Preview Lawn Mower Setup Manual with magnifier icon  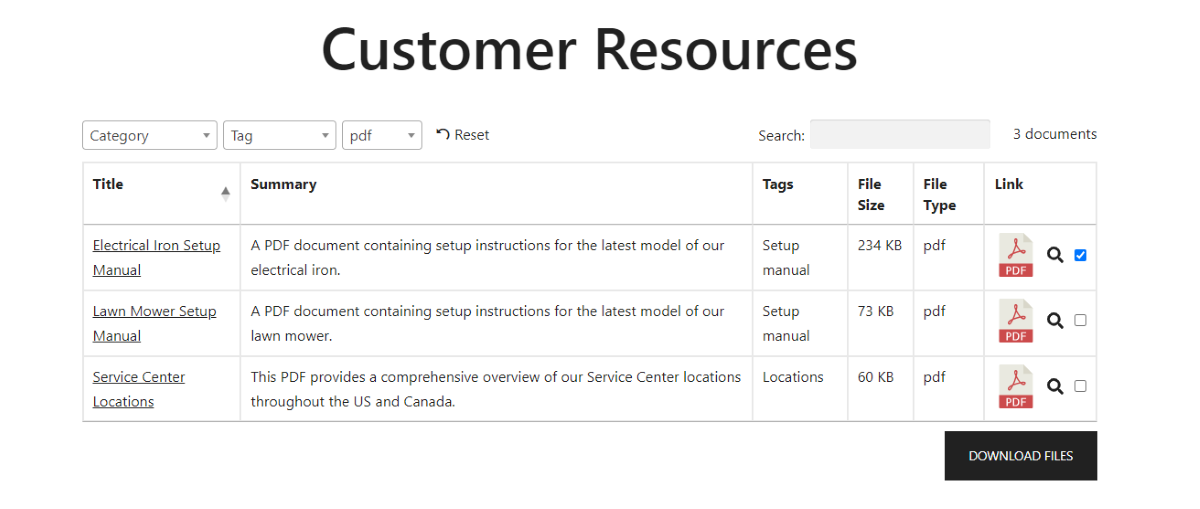(1055, 320)
